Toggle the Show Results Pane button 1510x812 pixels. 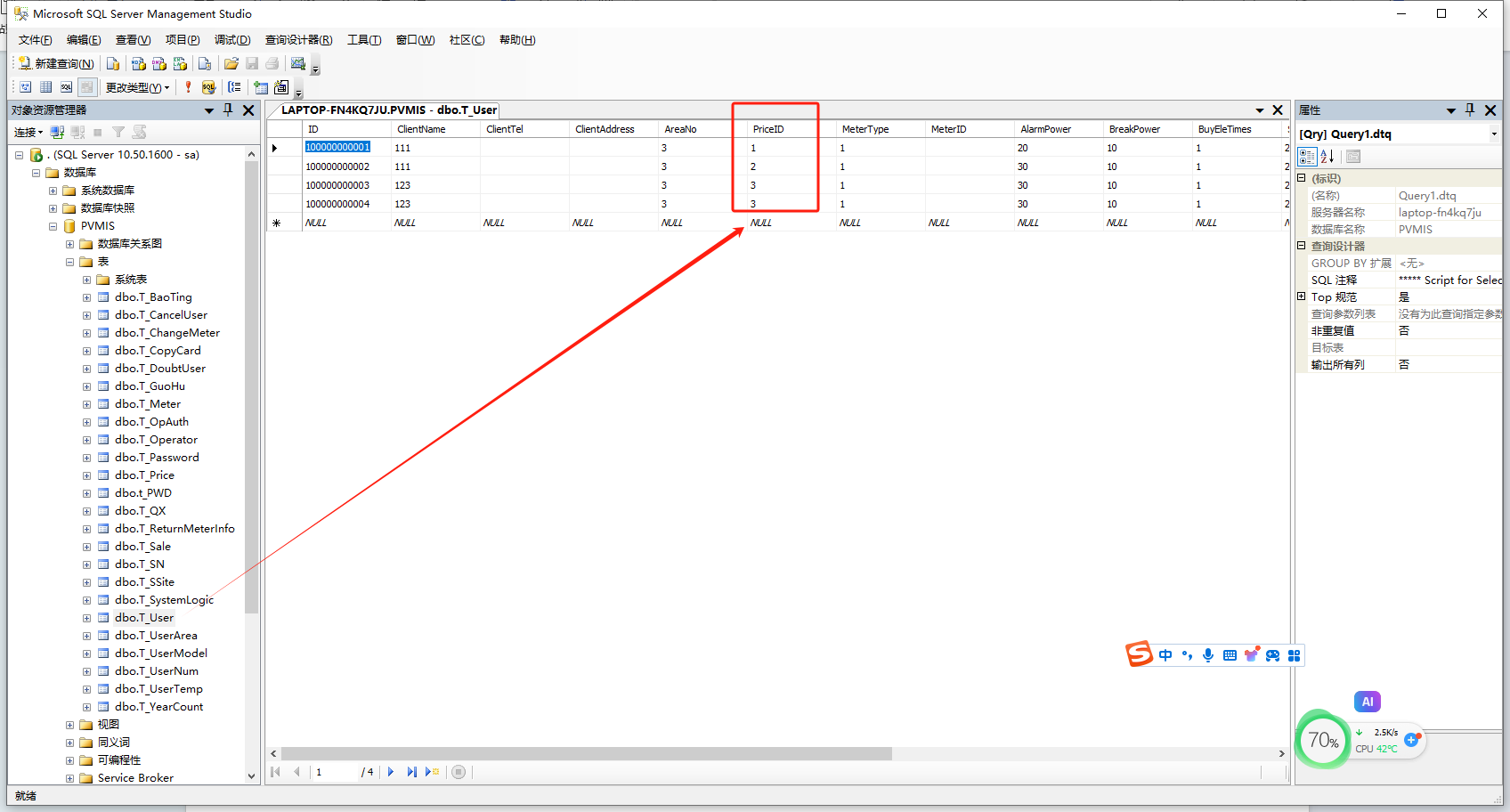point(86,87)
